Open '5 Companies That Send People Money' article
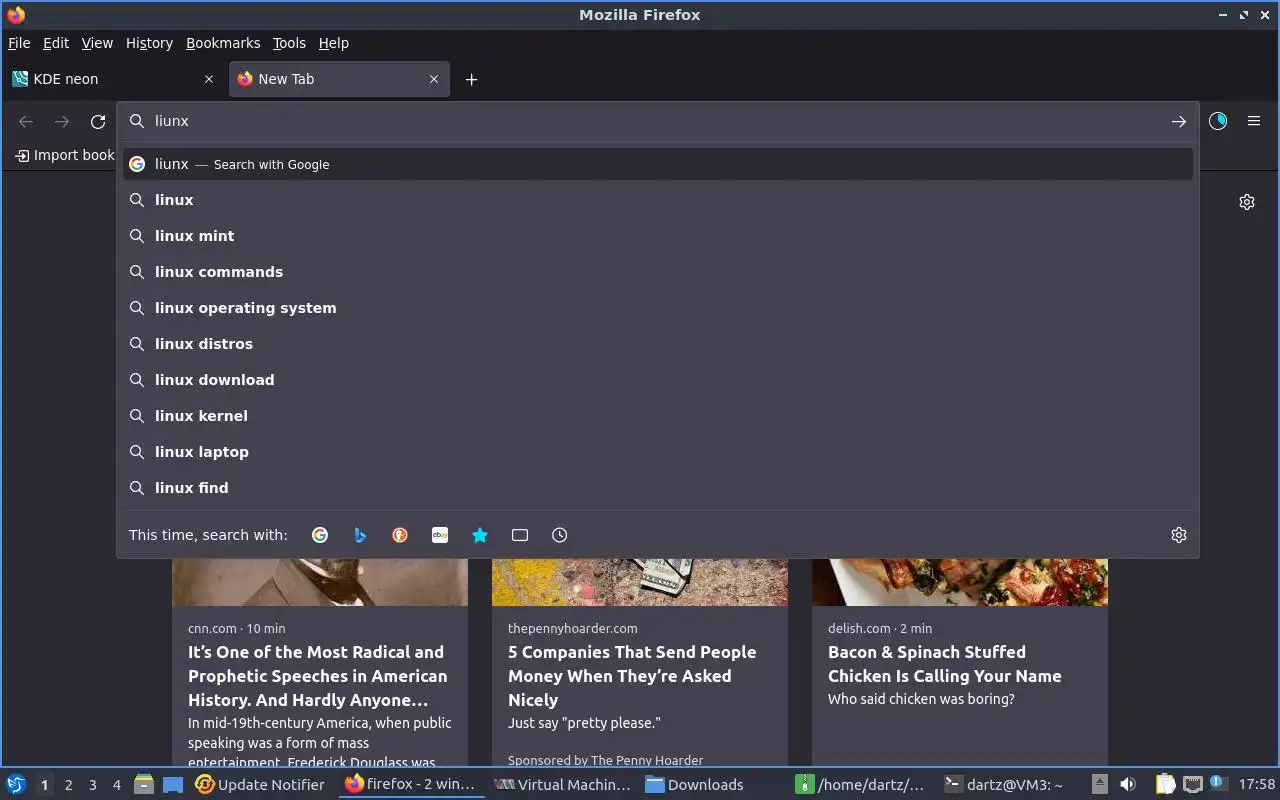 [632, 676]
